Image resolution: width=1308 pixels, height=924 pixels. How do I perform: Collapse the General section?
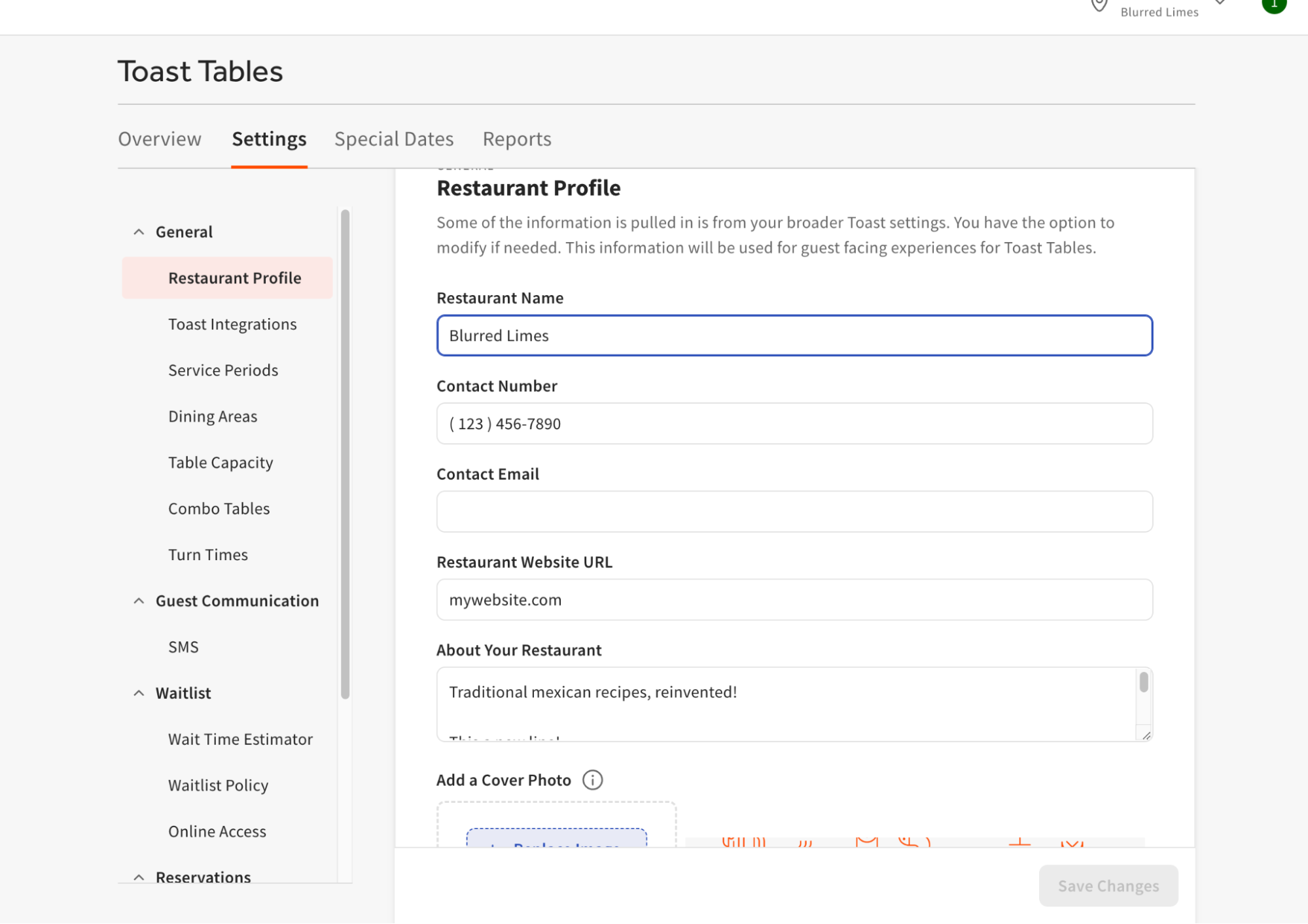[139, 231]
